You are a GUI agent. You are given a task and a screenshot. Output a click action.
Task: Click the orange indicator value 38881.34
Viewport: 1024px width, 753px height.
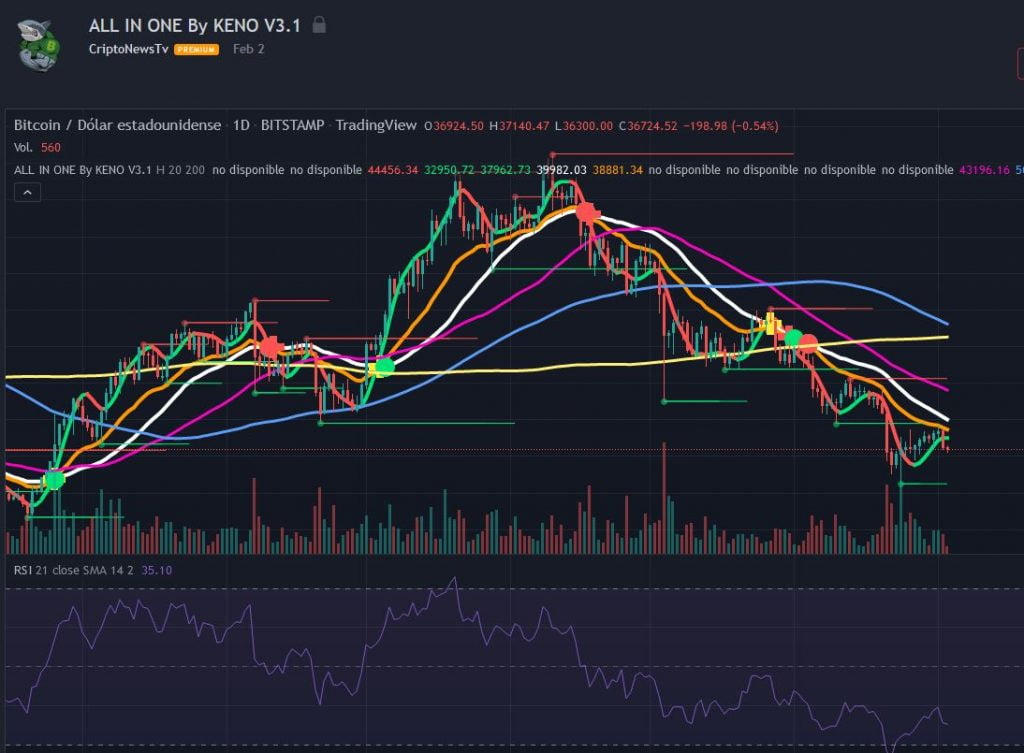click(x=618, y=170)
